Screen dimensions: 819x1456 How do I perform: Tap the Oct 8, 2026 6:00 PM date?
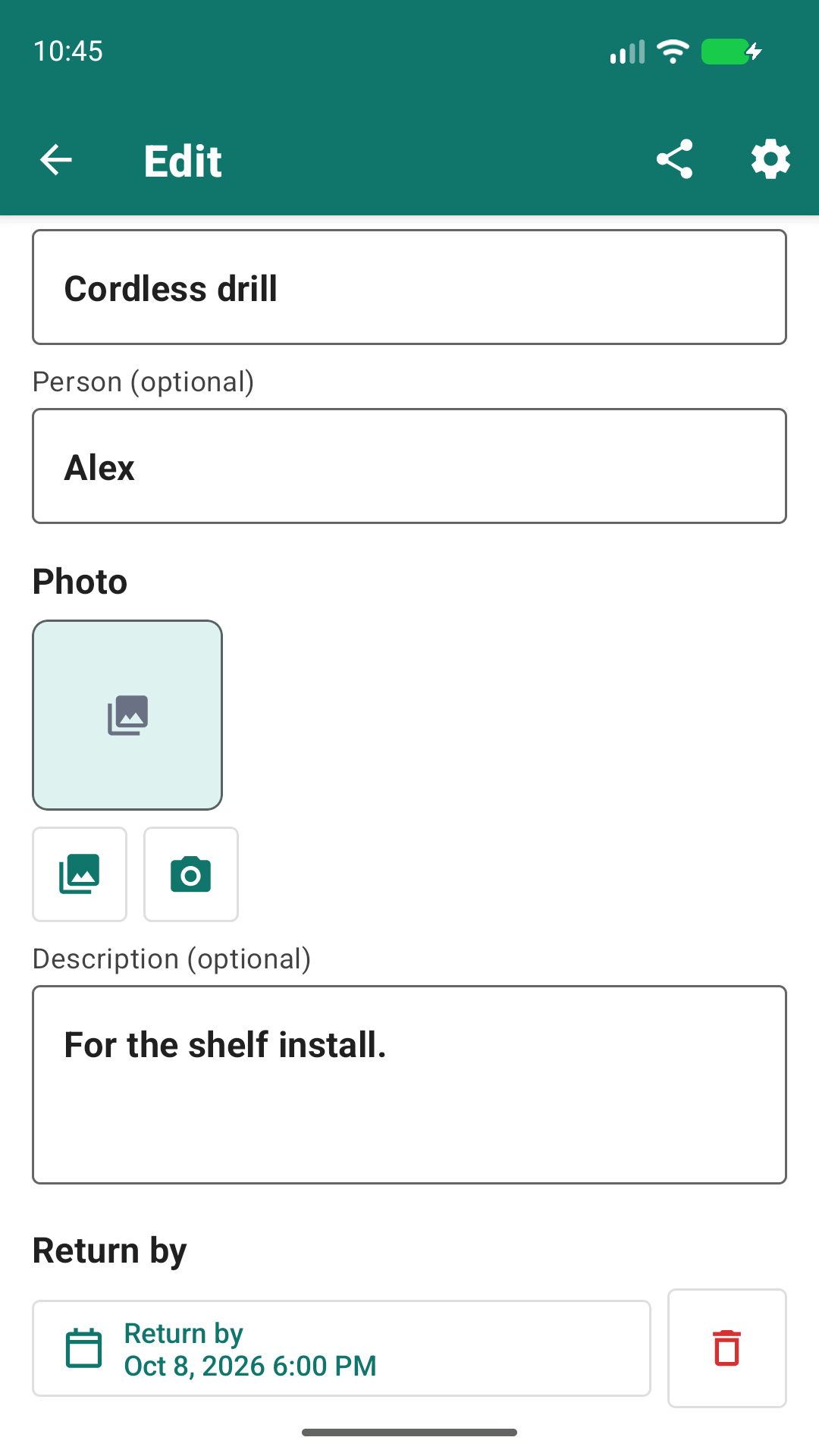pos(250,1366)
